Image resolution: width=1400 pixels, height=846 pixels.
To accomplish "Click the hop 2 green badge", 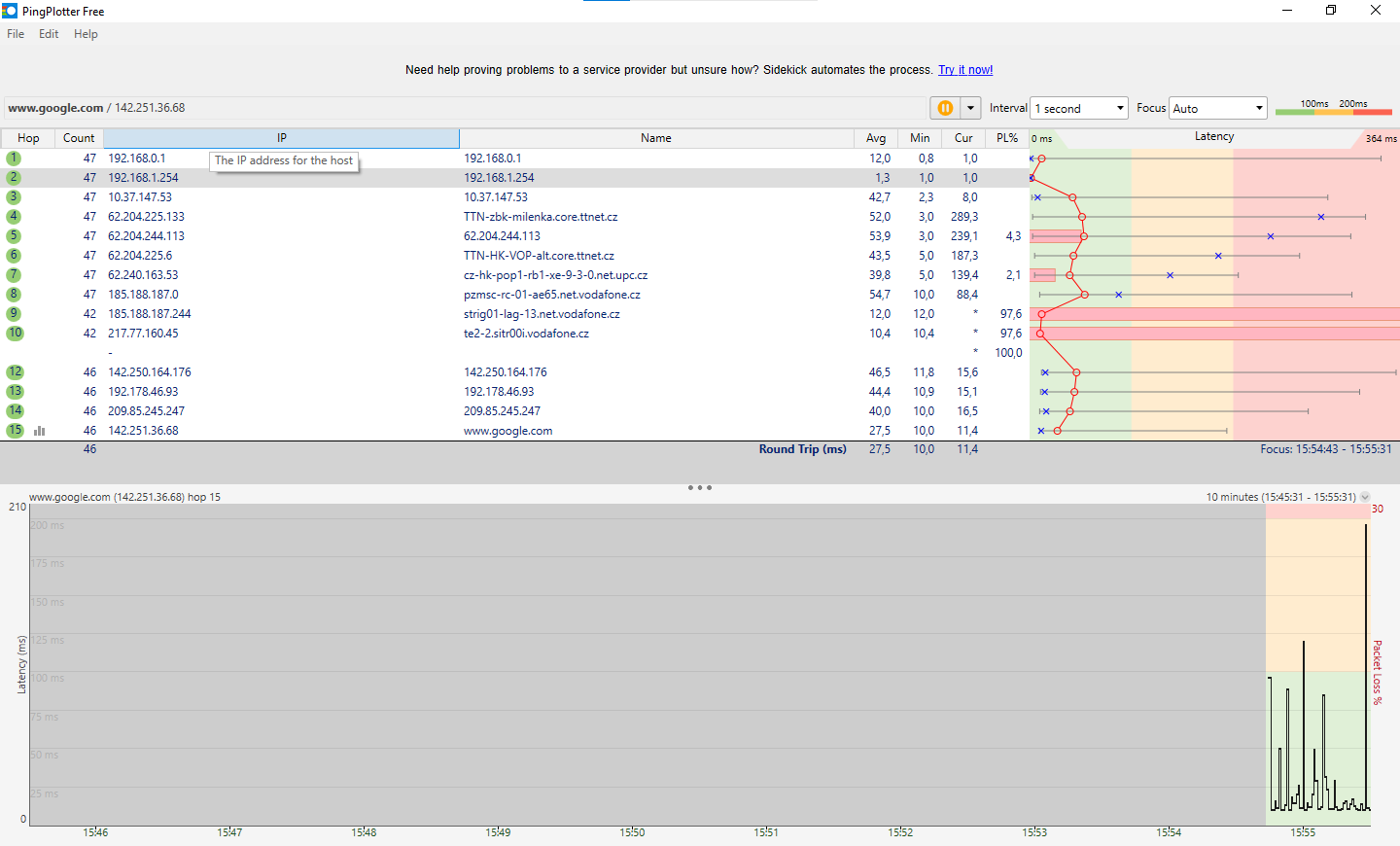I will click(x=14, y=178).
